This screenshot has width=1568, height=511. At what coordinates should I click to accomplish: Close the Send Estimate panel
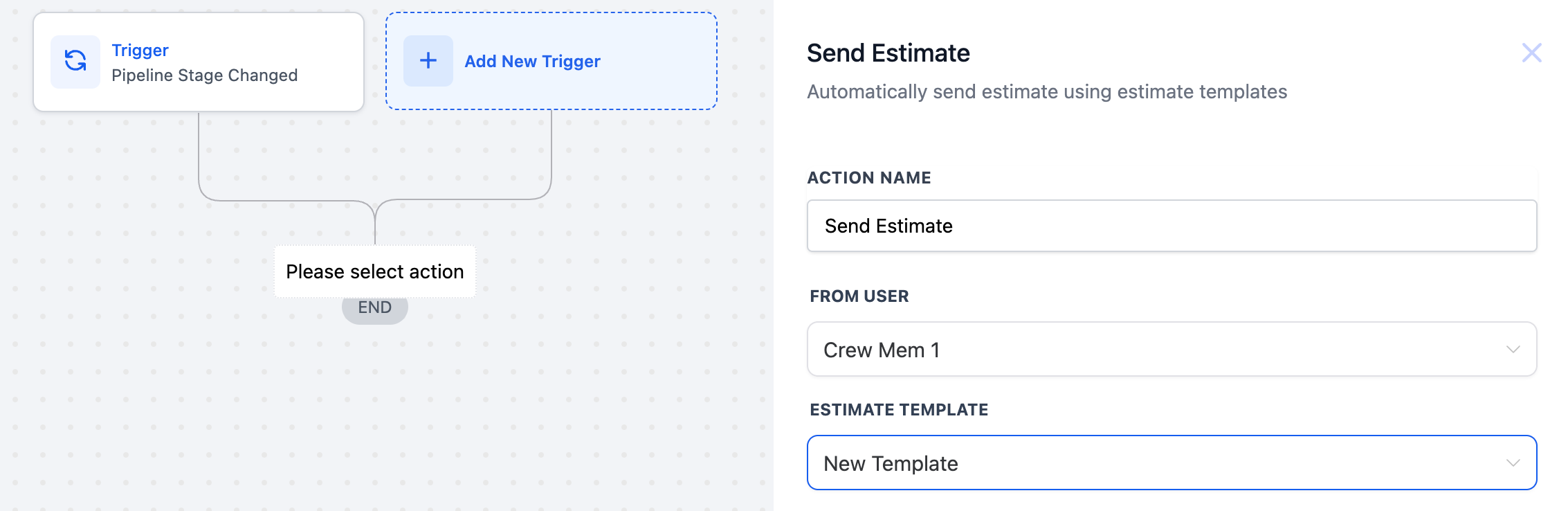coord(1531,53)
